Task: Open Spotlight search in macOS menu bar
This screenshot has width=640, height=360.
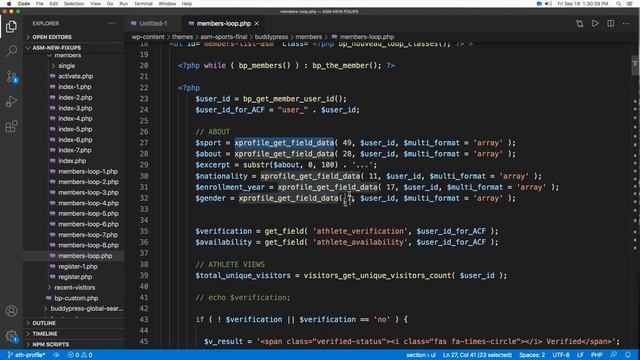Action: tap(619, 4)
